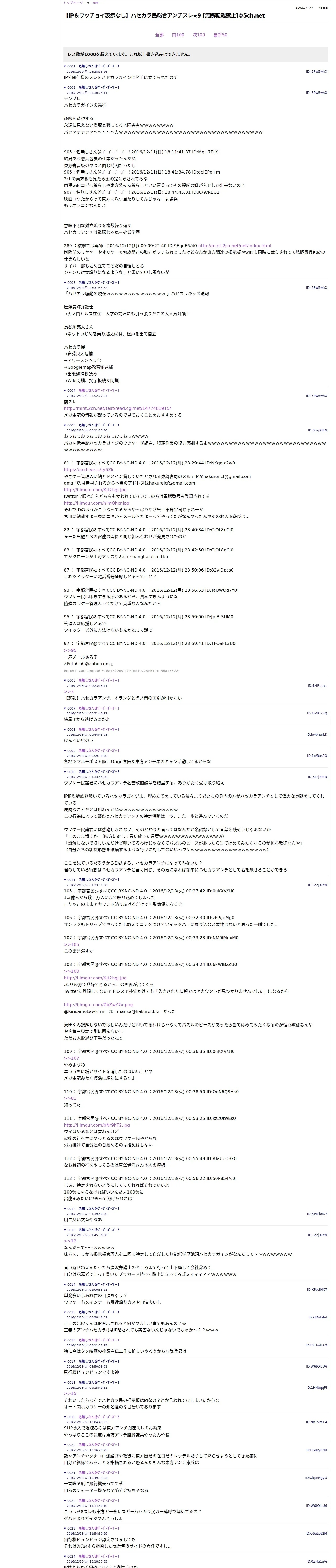The height and width of the screenshot is (1568, 336).
Task: Follow anchor >>100 in post 0011
Action: pyautogui.click(x=71, y=971)
